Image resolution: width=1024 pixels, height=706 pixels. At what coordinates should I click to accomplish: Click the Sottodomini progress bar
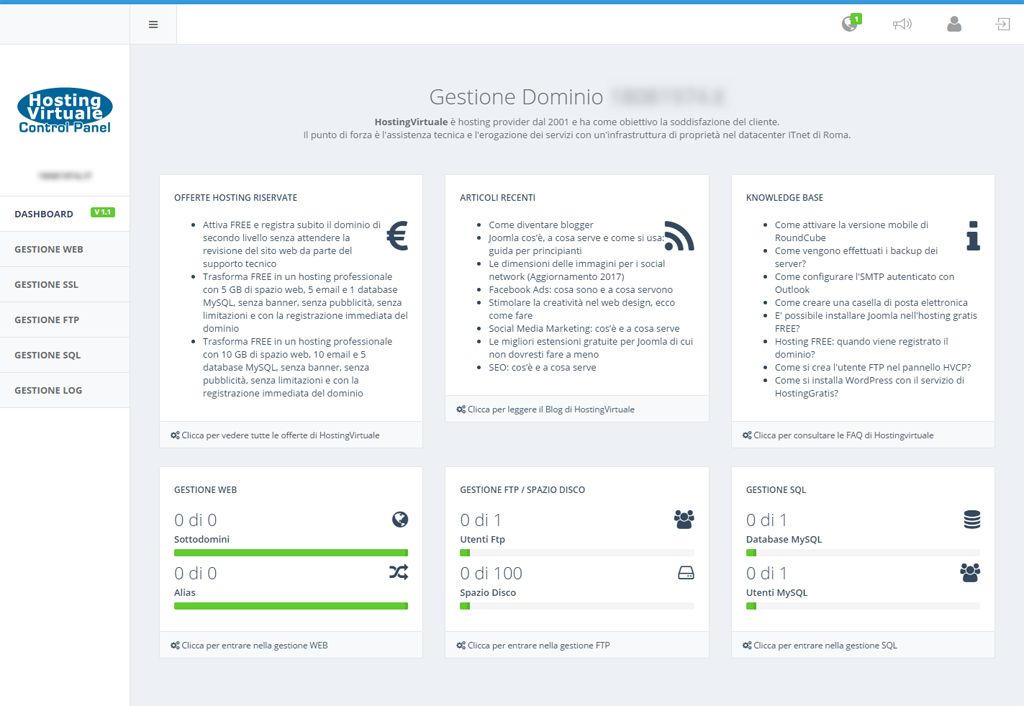(x=291, y=553)
